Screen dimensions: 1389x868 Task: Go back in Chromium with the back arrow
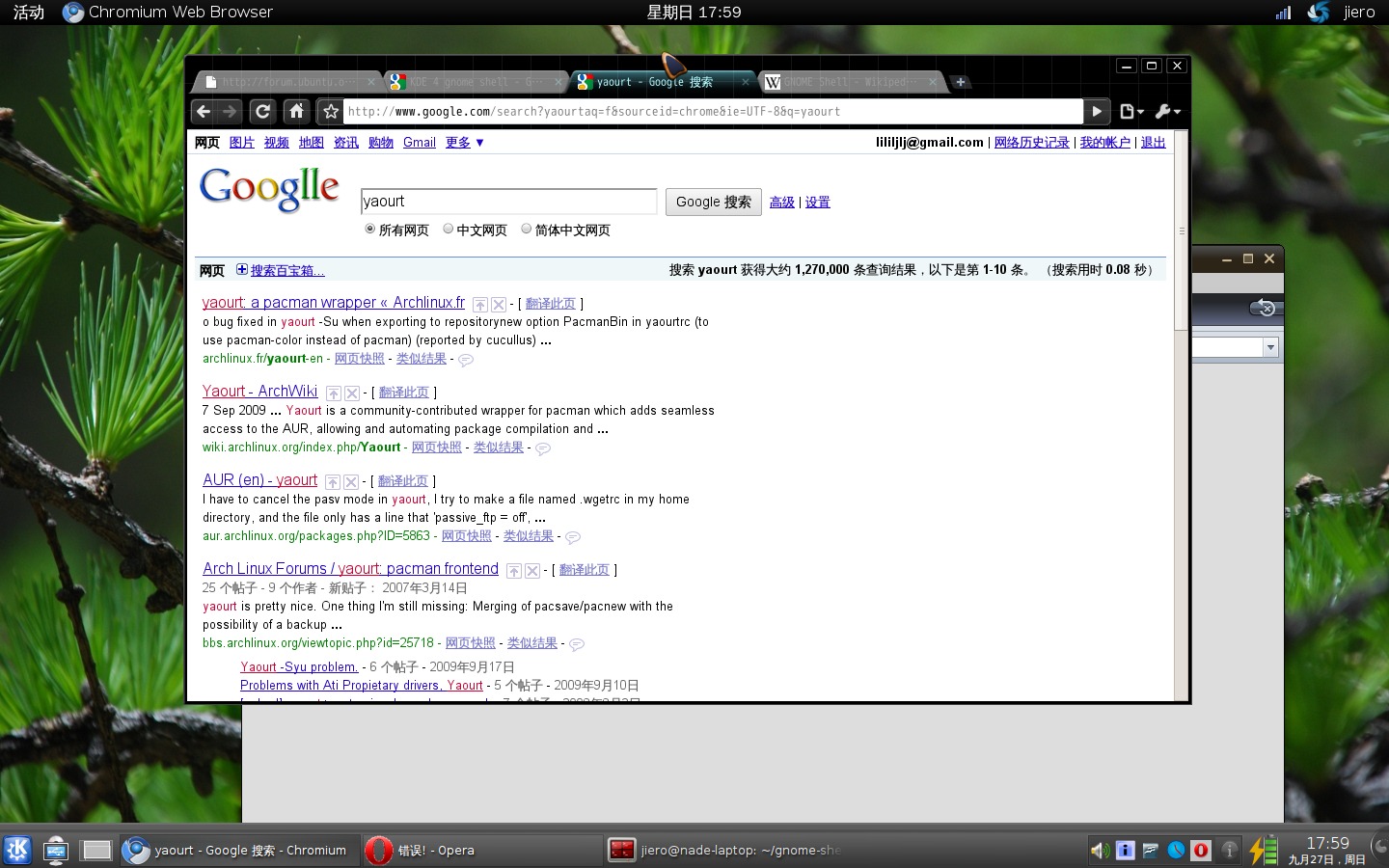click(203, 111)
